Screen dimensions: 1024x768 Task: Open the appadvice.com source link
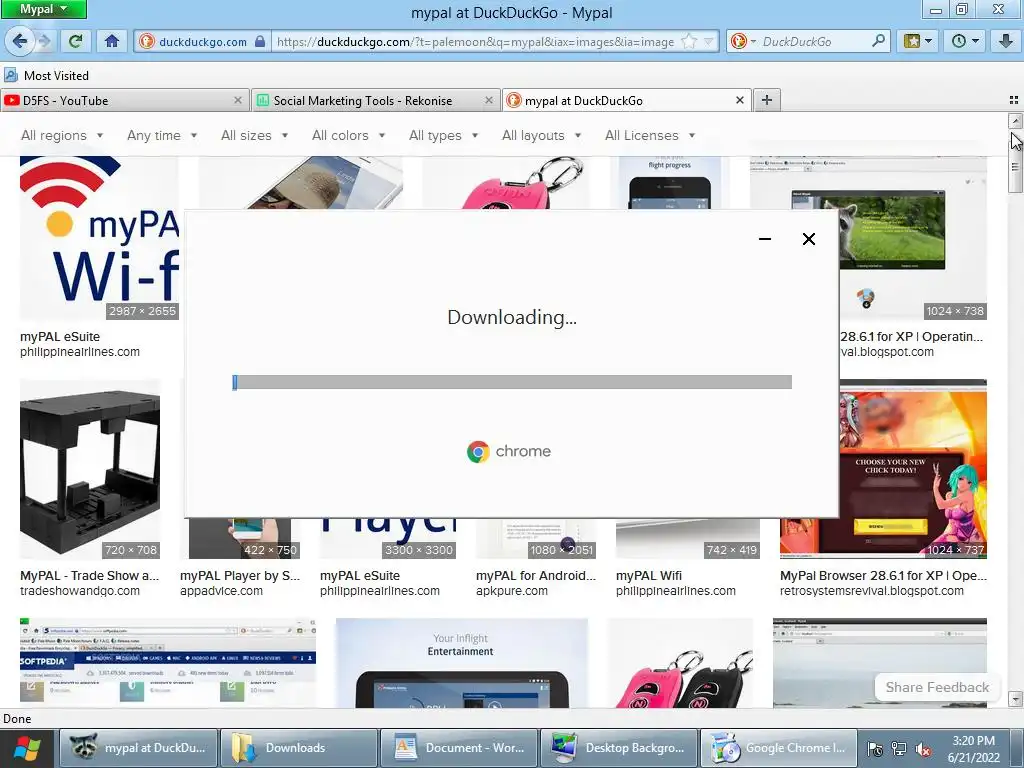[x=221, y=590]
